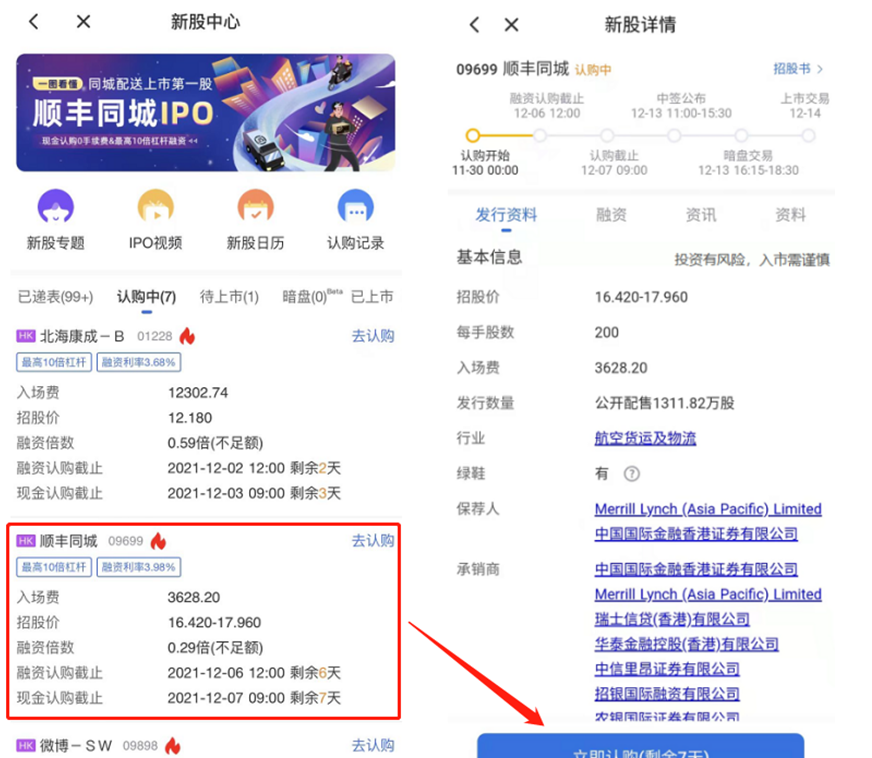Tap 最高10倍杠杆 tag under 北海康成-B
This screenshot has width=872, height=758.
(54, 363)
